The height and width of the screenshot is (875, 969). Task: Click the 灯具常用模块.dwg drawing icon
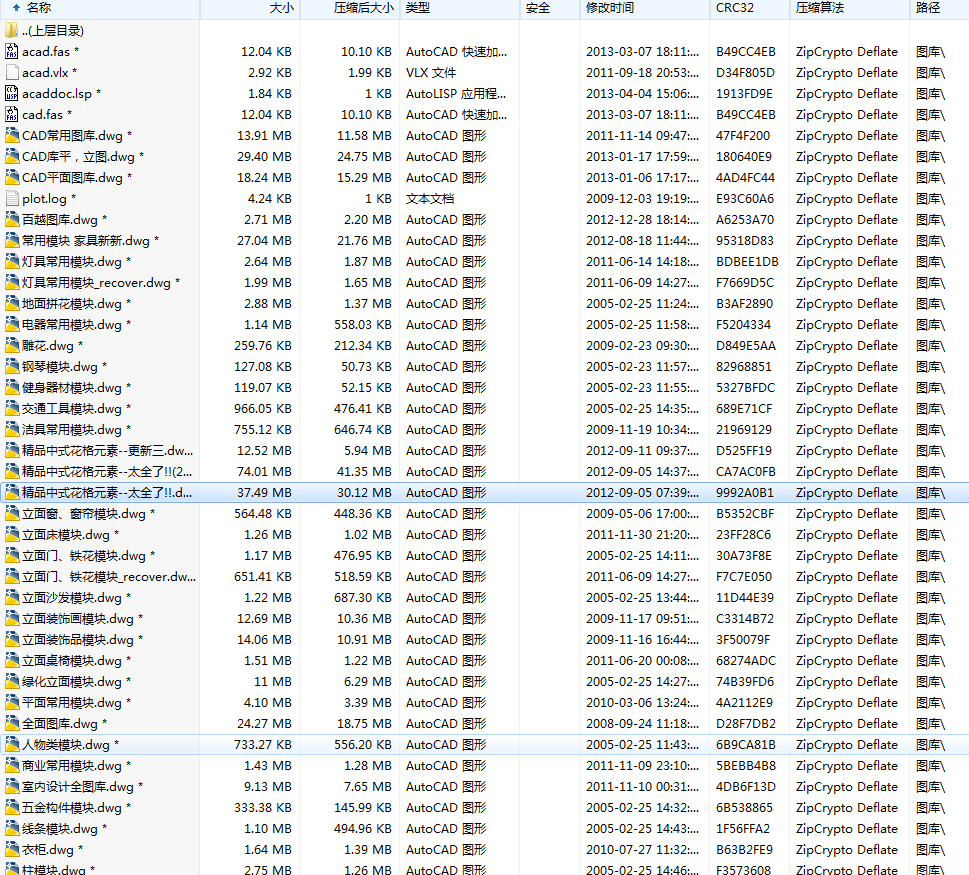[x=11, y=261]
